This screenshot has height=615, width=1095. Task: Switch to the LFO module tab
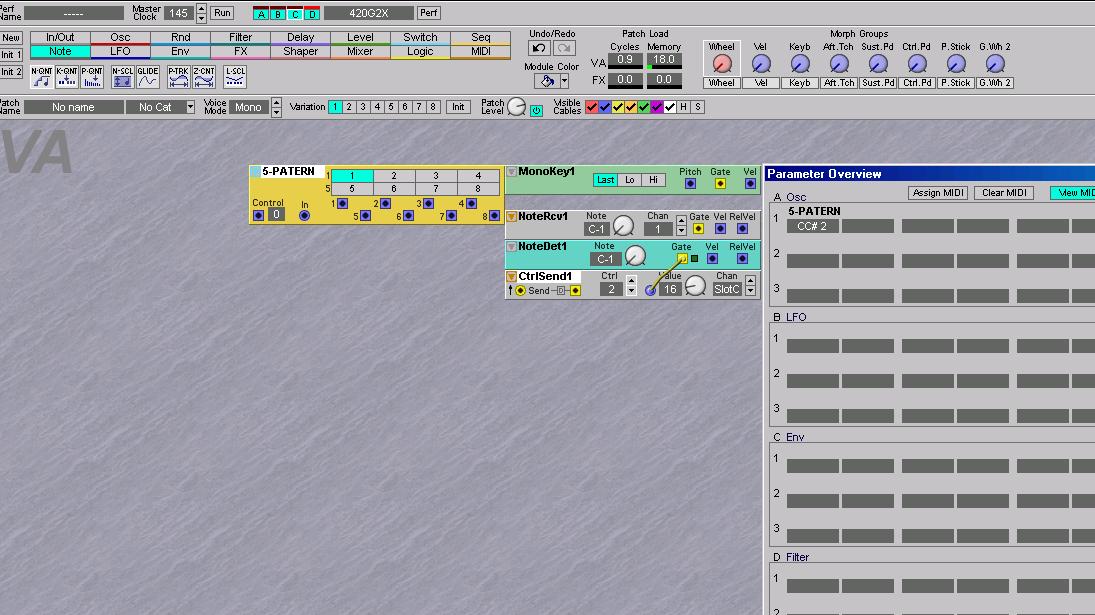(120, 51)
